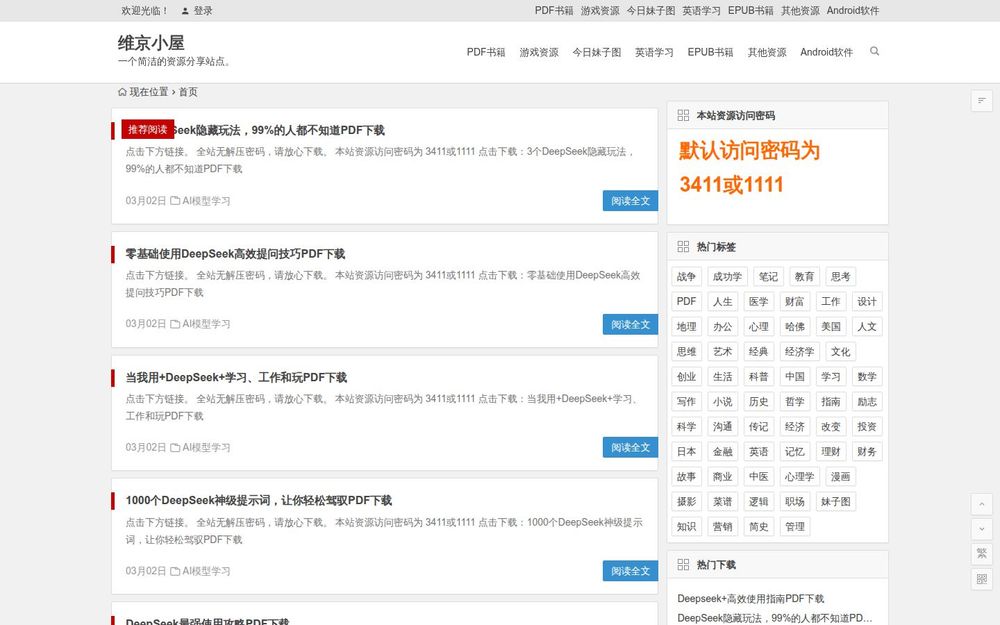1000x625 pixels.
Task: Open post title 1000个DeepSeek神级提示词
Action: tap(258, 501)
